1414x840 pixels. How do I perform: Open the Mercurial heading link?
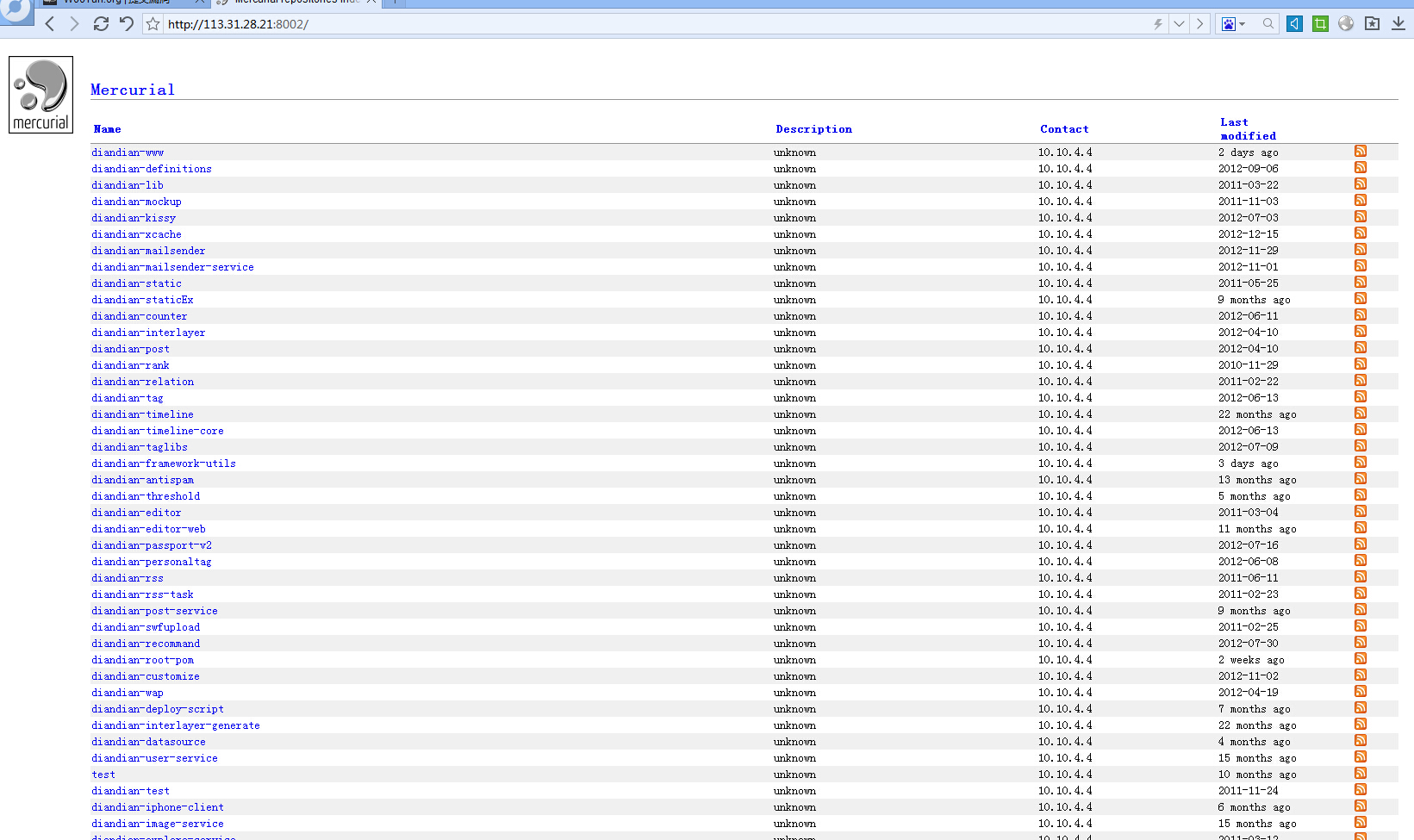[133, 90]
